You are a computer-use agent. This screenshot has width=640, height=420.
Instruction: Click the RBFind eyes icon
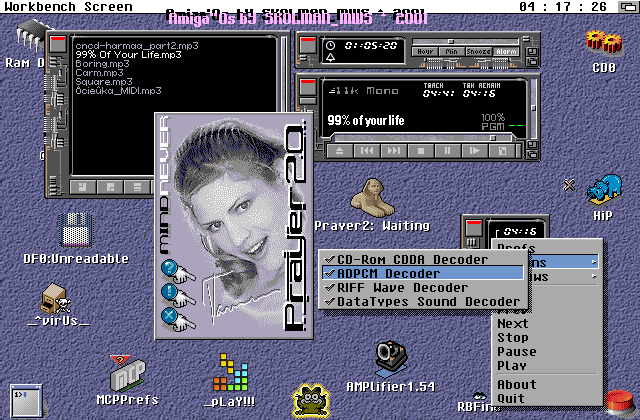[480, 396]
